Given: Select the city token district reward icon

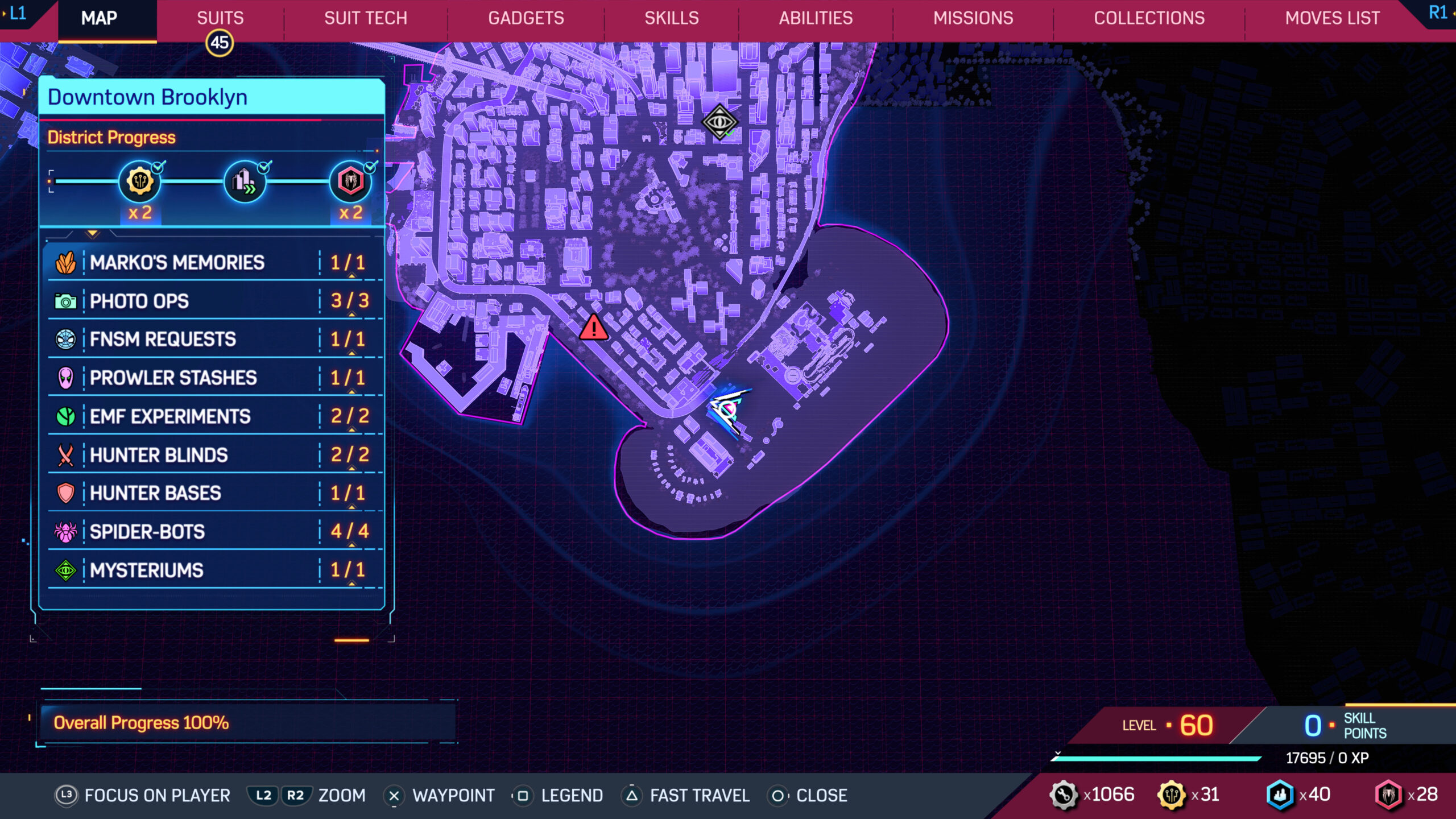Looking at the screenshot, I should click(x=139, y=182).
